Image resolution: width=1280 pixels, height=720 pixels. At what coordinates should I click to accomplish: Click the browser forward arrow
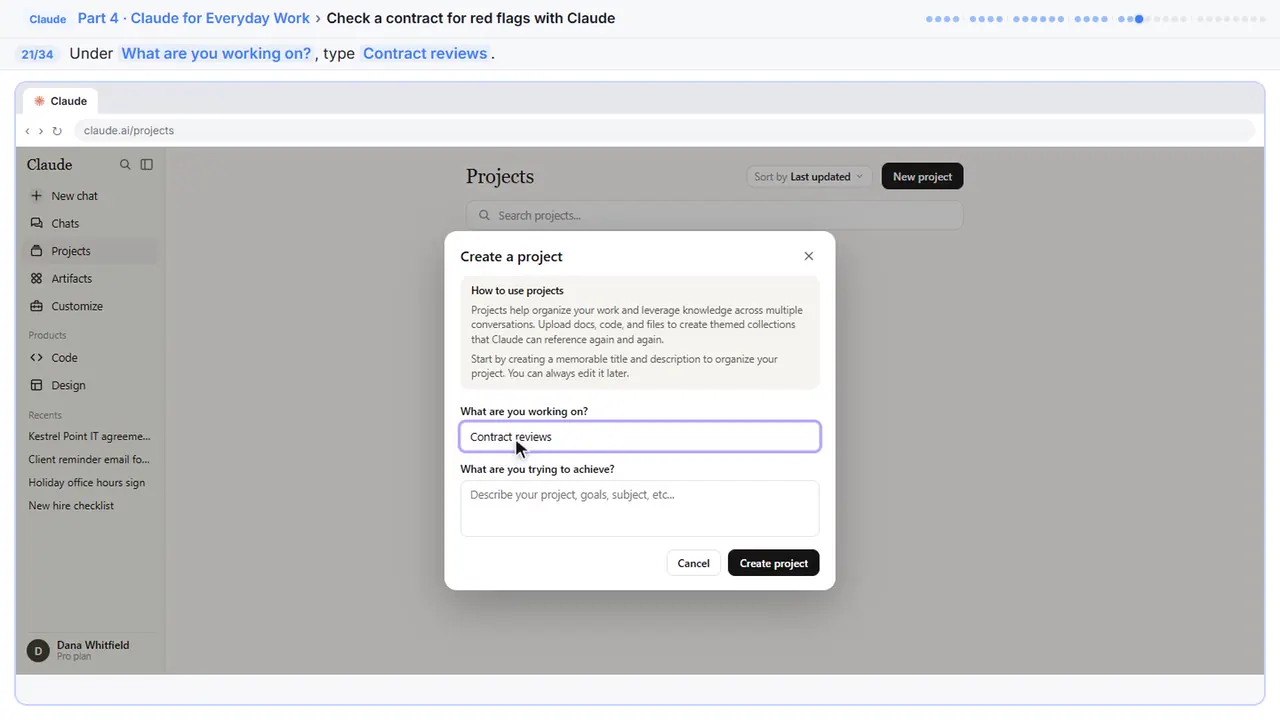(x=41, y=131)
